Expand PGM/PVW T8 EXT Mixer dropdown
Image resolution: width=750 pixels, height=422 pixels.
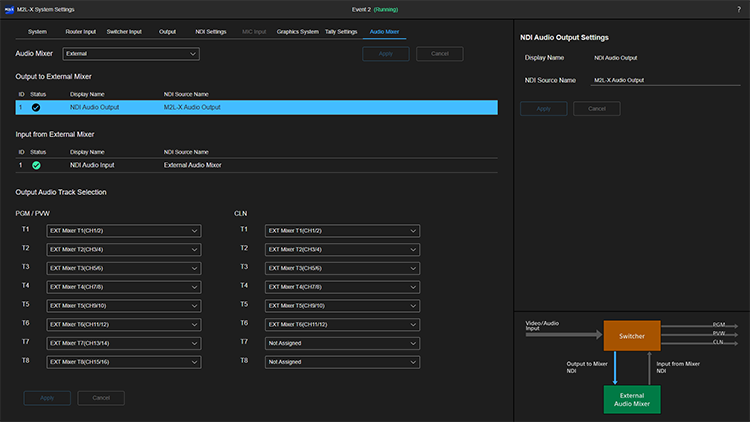pos(124,360)
